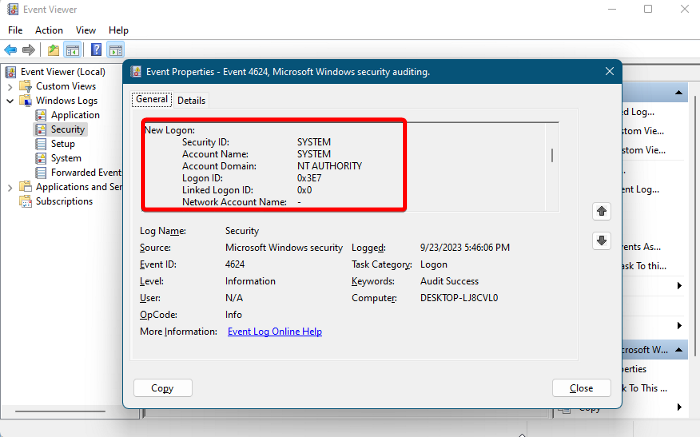The width and height of the screenshot is (700, 437).
Task: Toggle the show/hide action pane icon
Action: tap(116, 50)
